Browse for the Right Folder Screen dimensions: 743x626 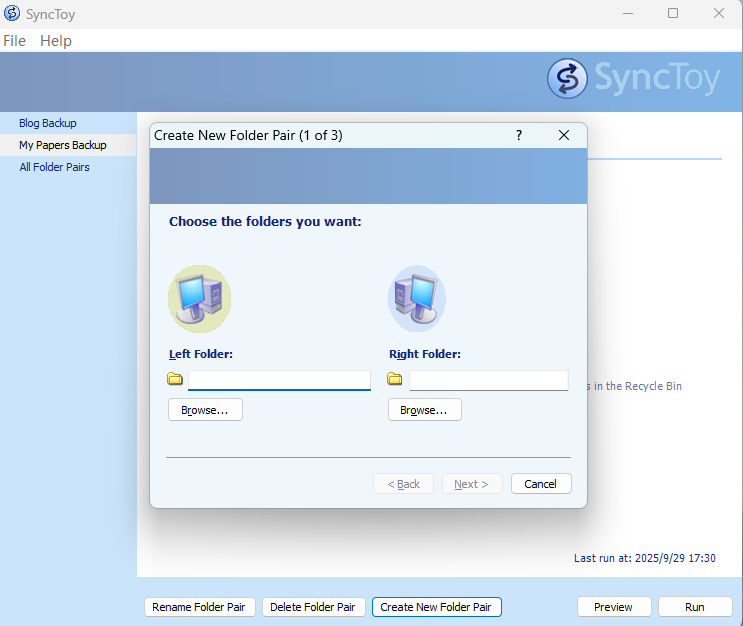(x=425, y=409)
